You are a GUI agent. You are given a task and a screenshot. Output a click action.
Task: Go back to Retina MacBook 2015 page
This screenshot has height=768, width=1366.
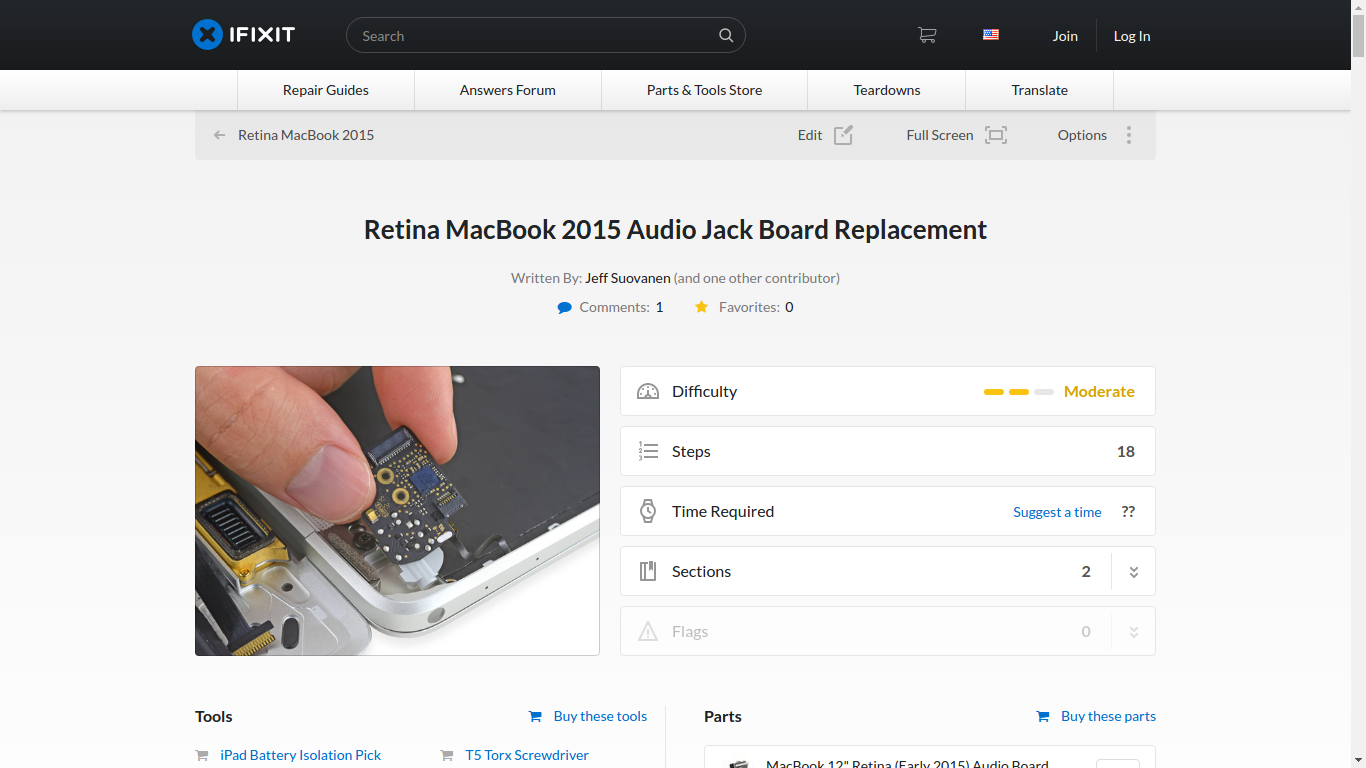pyautogui.click(x=306, y=135)
